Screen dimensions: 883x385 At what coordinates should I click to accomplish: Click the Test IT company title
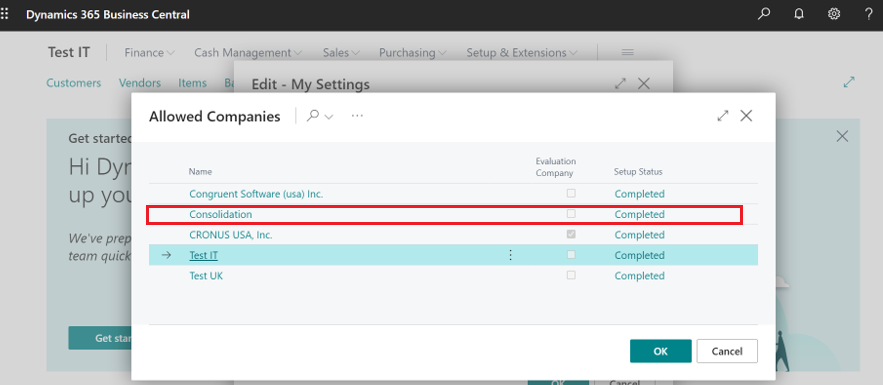click(69, 52)
